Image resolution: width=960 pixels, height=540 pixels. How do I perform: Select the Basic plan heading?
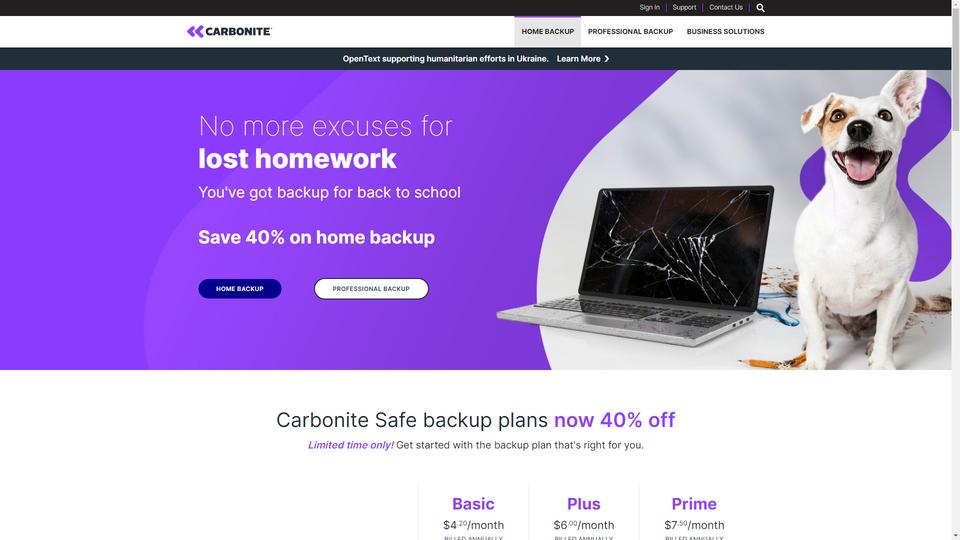[x=473, y=504]
